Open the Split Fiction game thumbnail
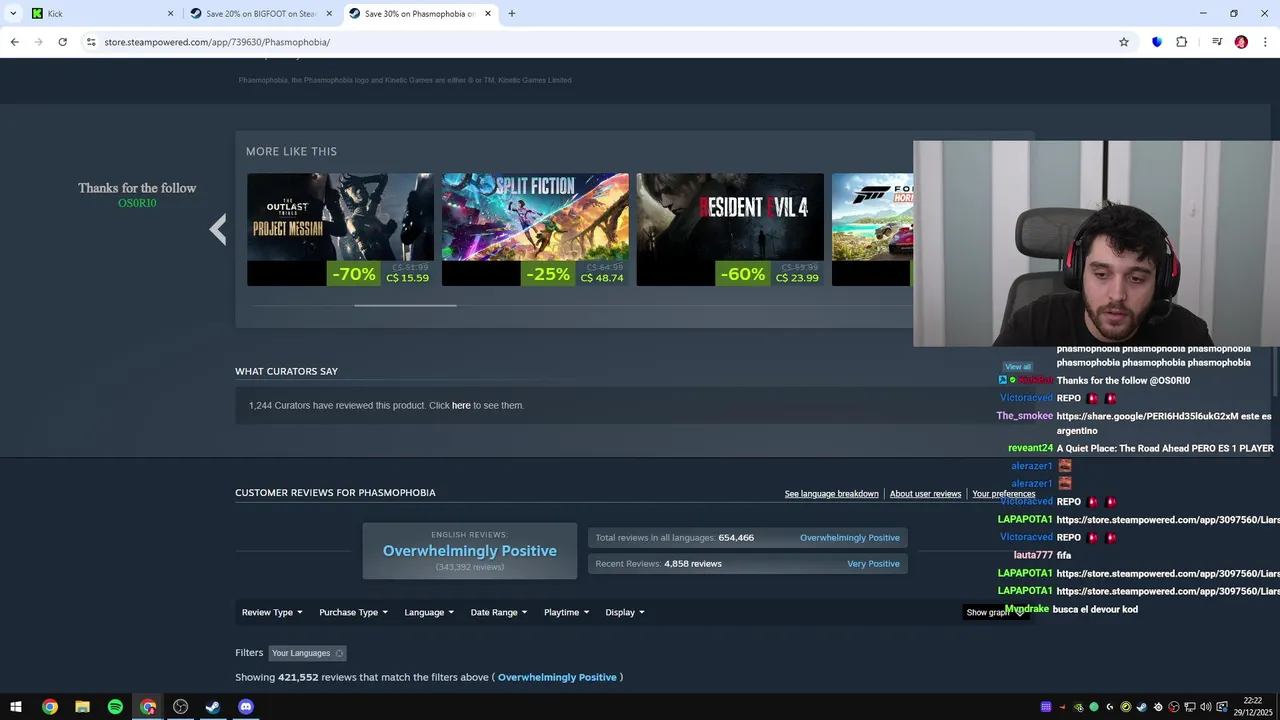The image size is (1280, 720). click(535, 230)
